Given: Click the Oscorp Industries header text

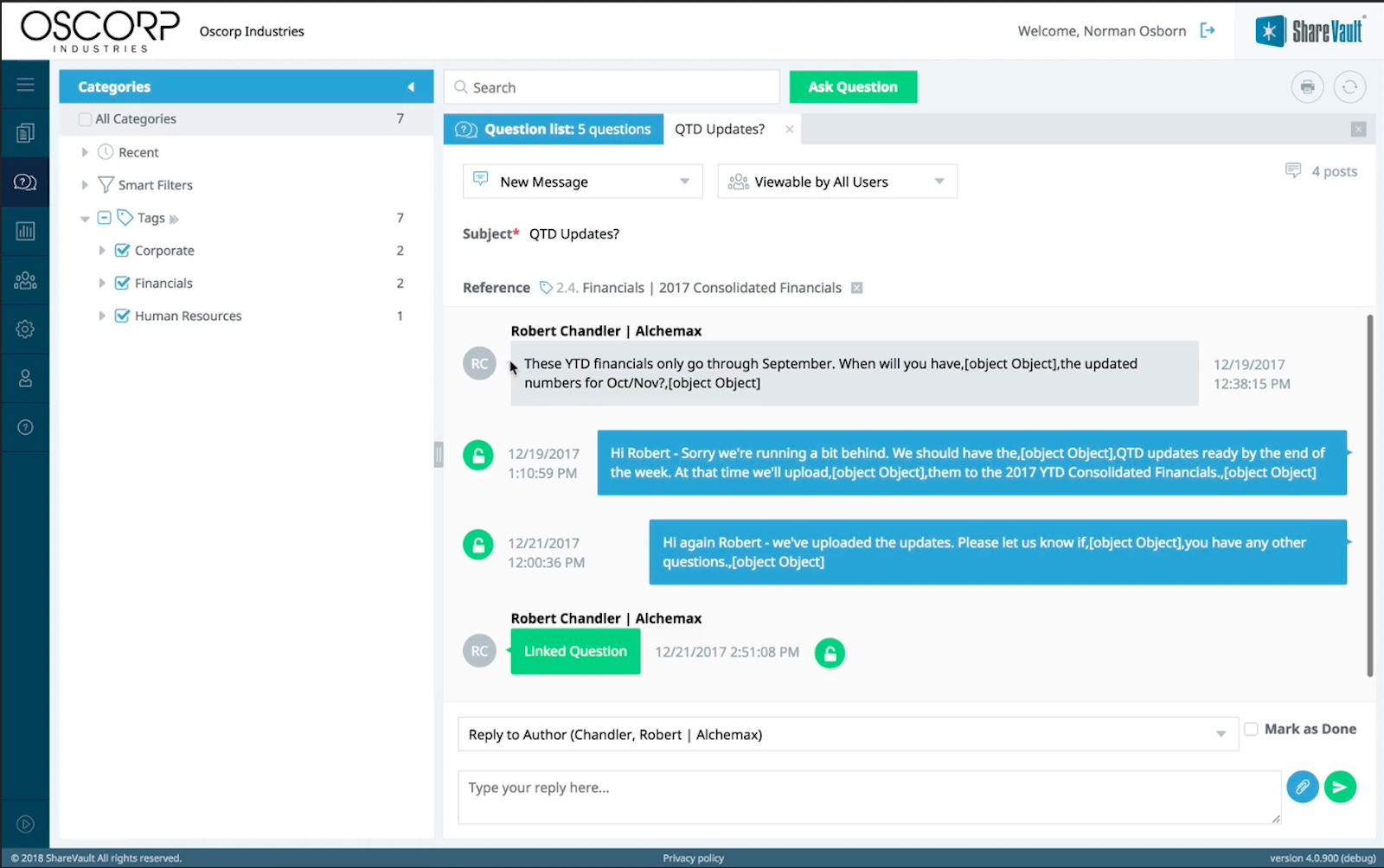Looking at the screenshot, I should (x=252, y=31).
